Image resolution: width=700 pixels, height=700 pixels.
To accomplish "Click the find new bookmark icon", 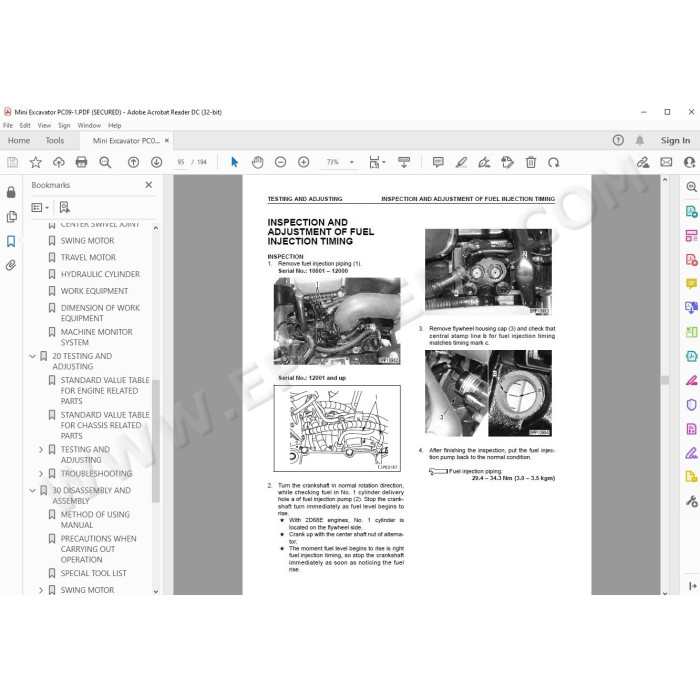I will (x=65, y=207).
